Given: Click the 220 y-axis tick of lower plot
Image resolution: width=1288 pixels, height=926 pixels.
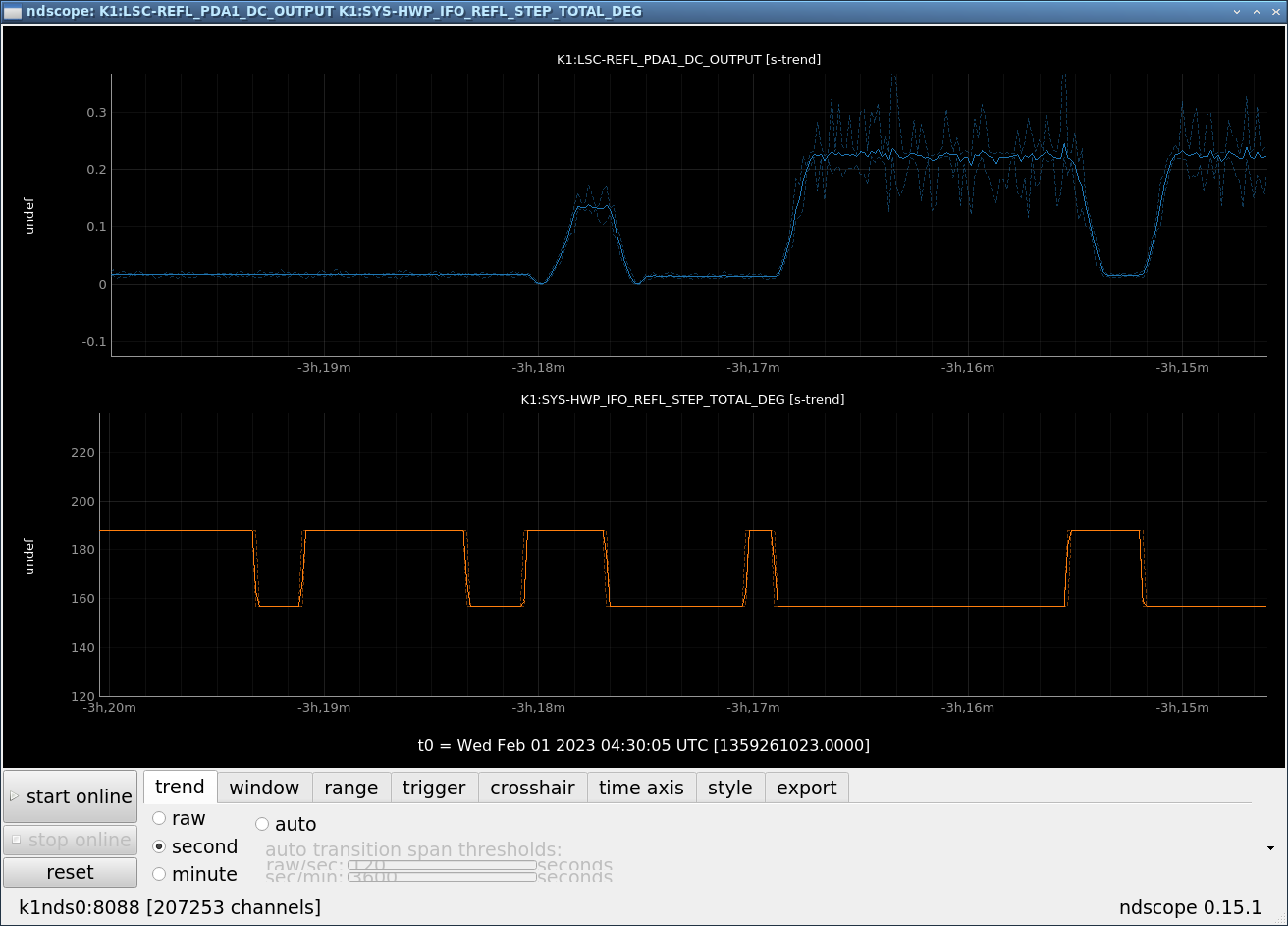Looking at the screenshot, I should tap(83, 453).
